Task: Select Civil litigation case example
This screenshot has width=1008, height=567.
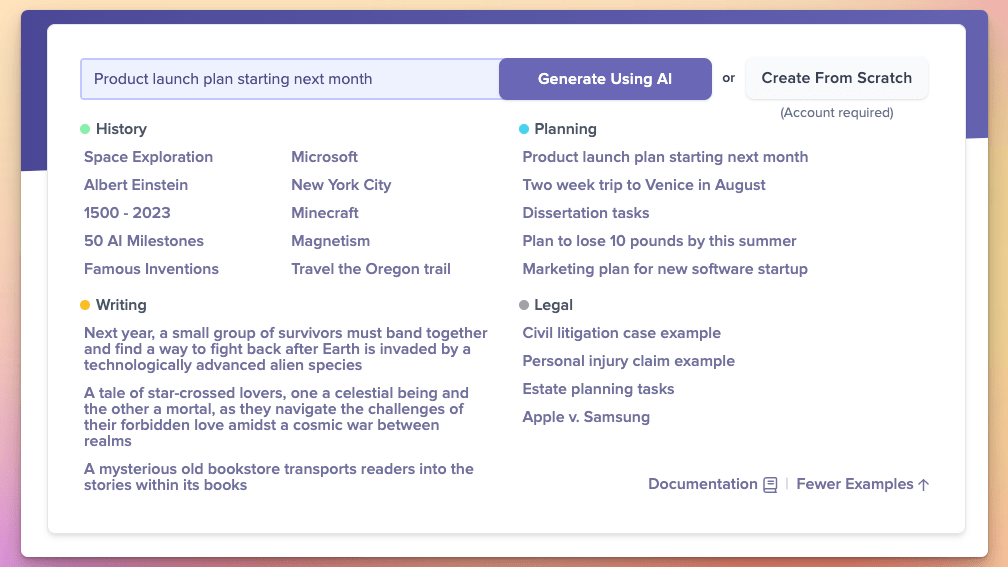Action: (x=621, y=333)
